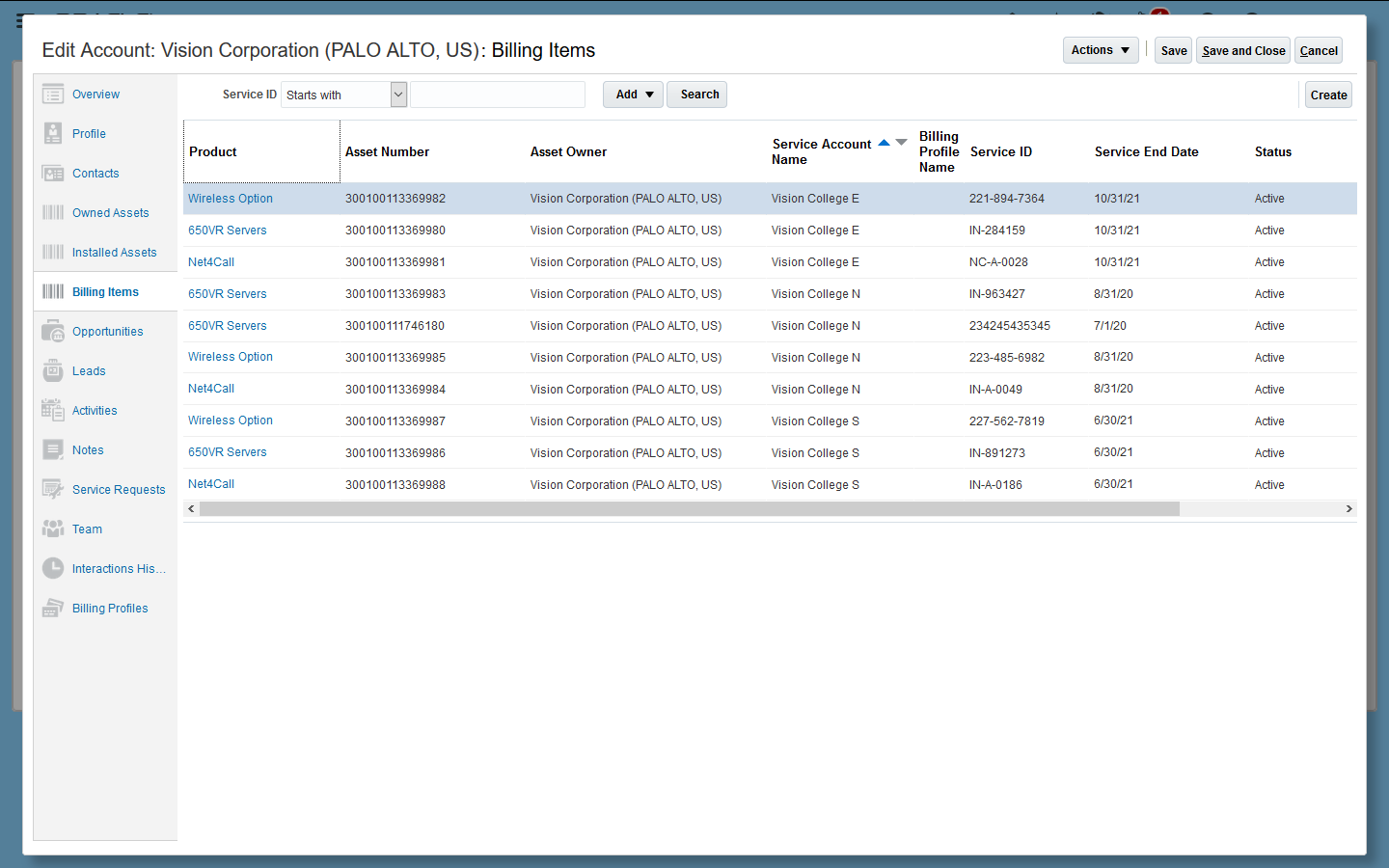Image resolution: width=1389 pixels, height=868 pixels.
Task: Select Service ID cell 234245435345
Action: [x=1010, y=326]
